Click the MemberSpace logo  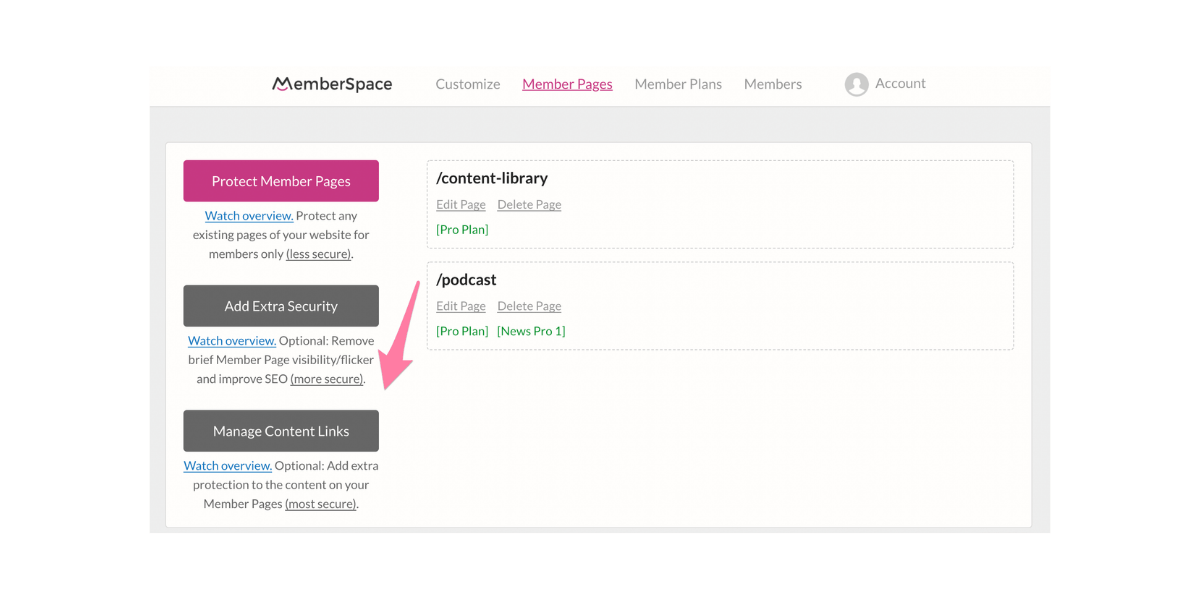click(x=332, y=84)
